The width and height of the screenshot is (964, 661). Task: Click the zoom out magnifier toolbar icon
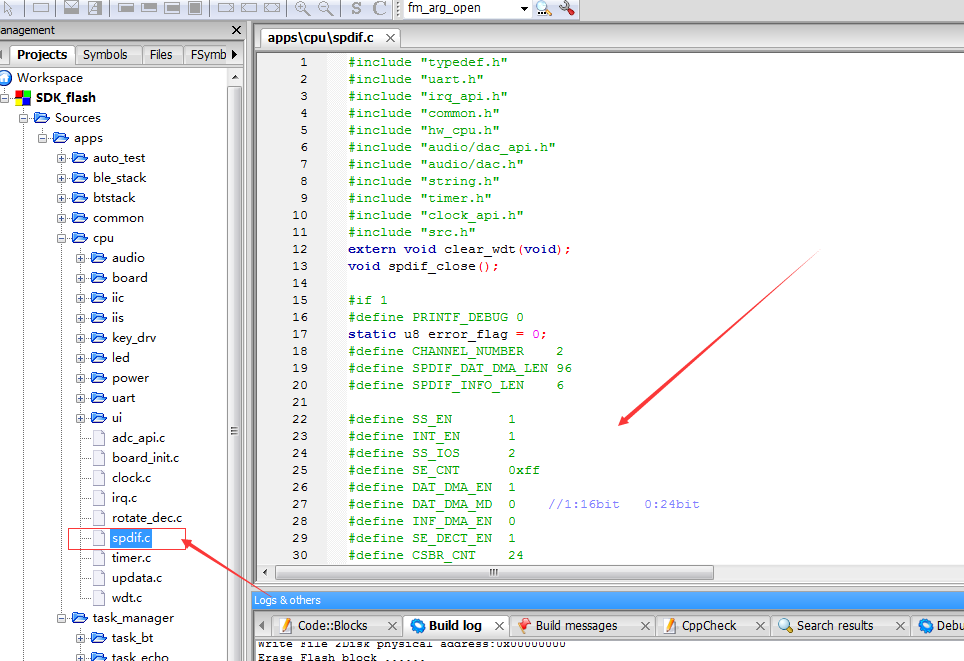pyautogui.click(x=326, y=8)
